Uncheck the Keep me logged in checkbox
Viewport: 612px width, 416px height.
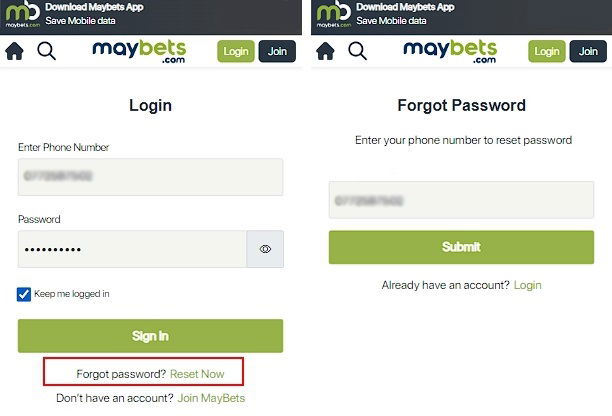click(25, 294)
